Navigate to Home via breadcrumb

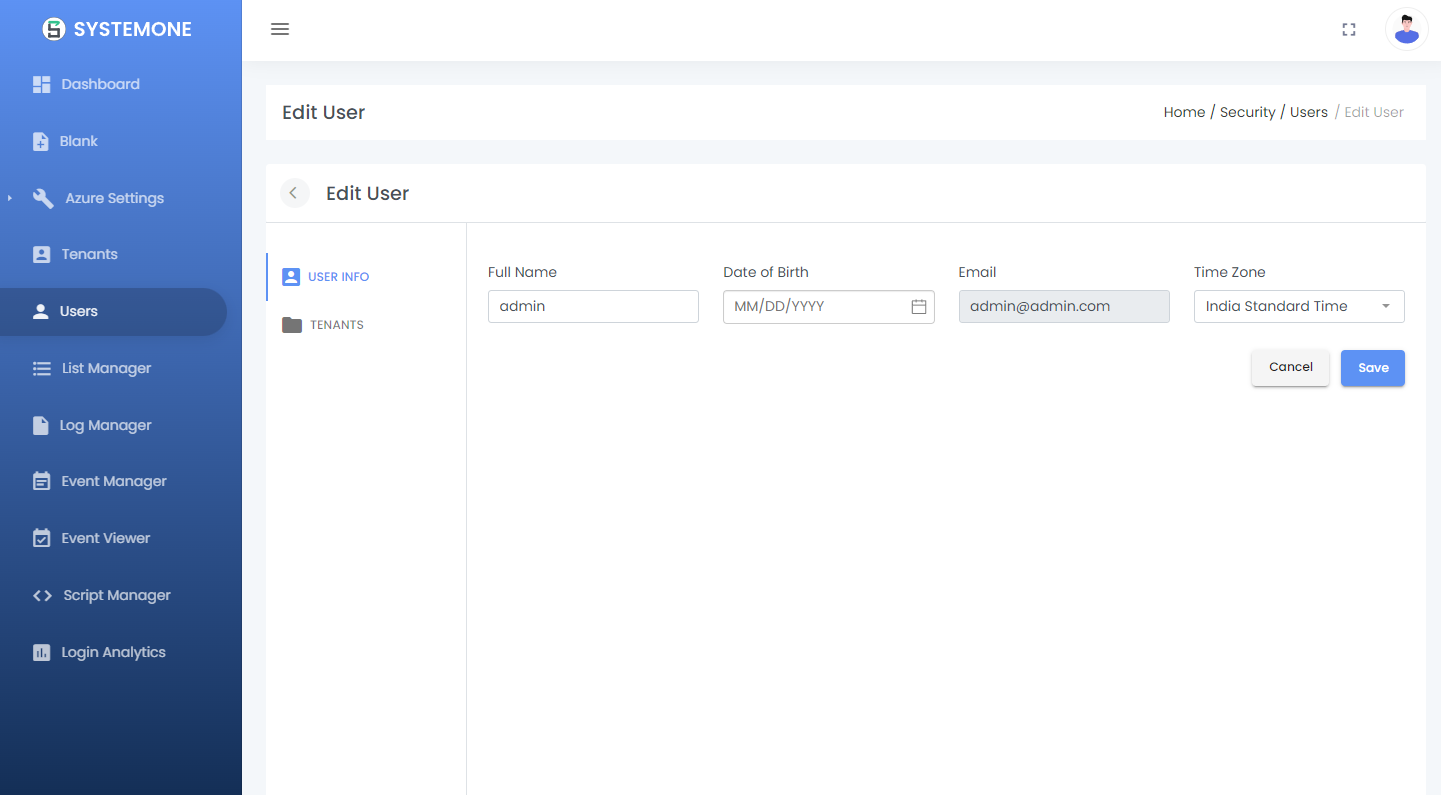pyautogui.click(x=1184, y=112)
